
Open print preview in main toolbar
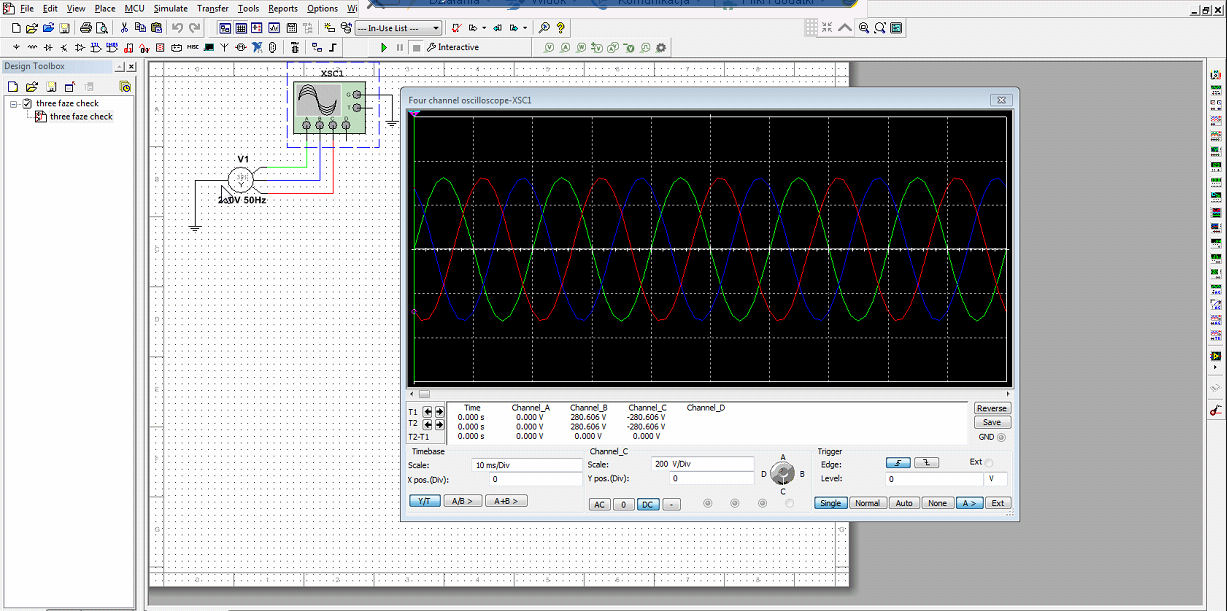pos(101,28)
